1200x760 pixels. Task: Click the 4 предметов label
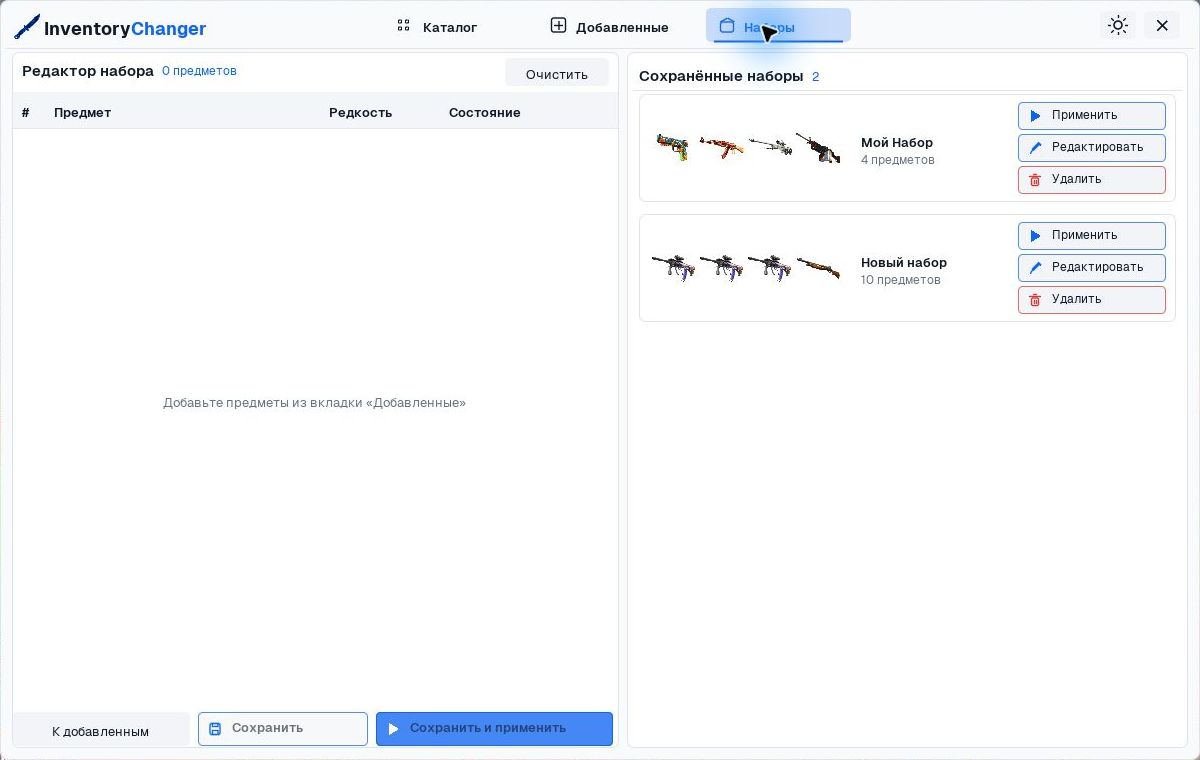[x=898, y=160]
